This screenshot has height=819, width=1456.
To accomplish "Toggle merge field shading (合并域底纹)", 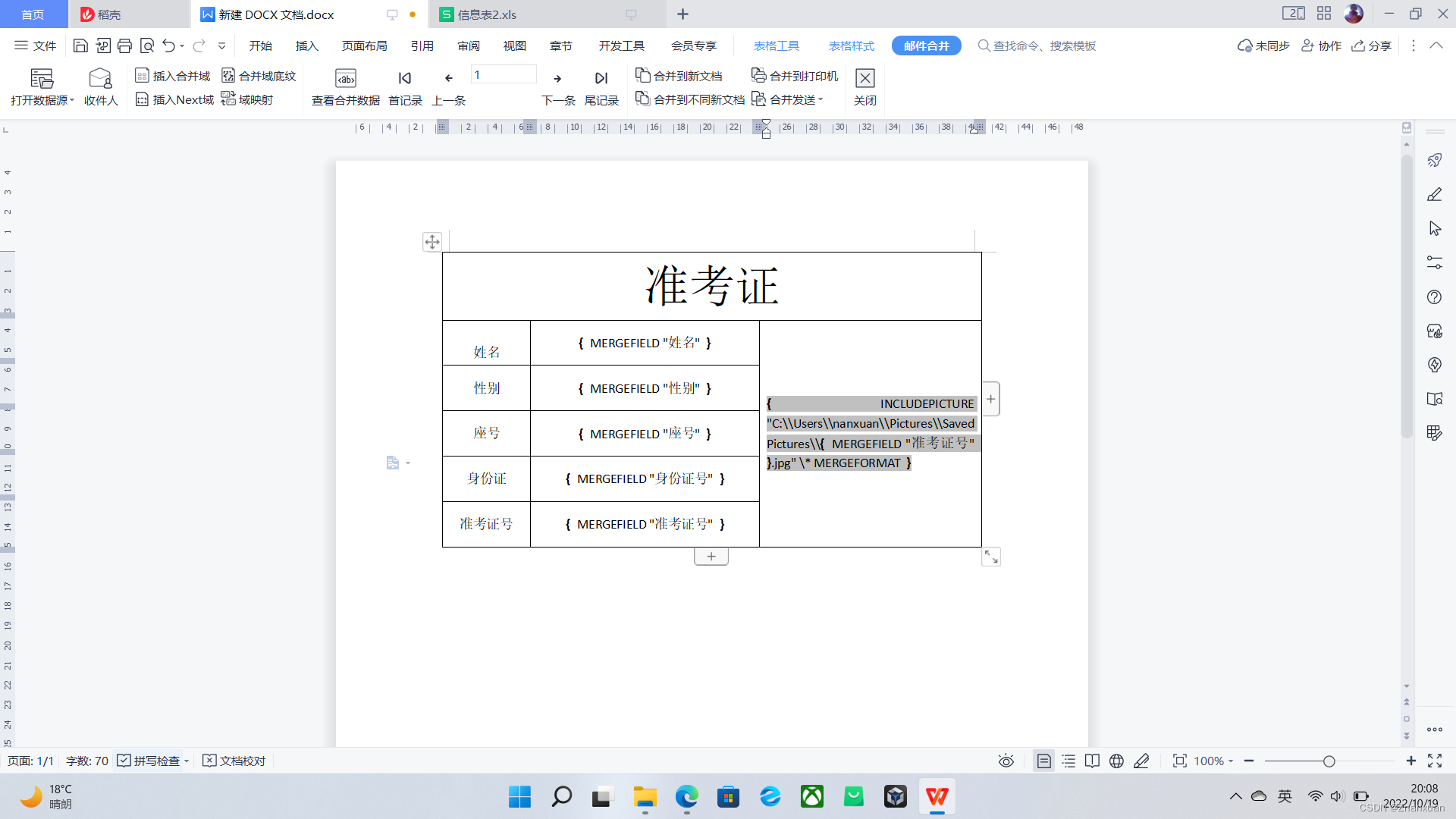I will (259, 76).
